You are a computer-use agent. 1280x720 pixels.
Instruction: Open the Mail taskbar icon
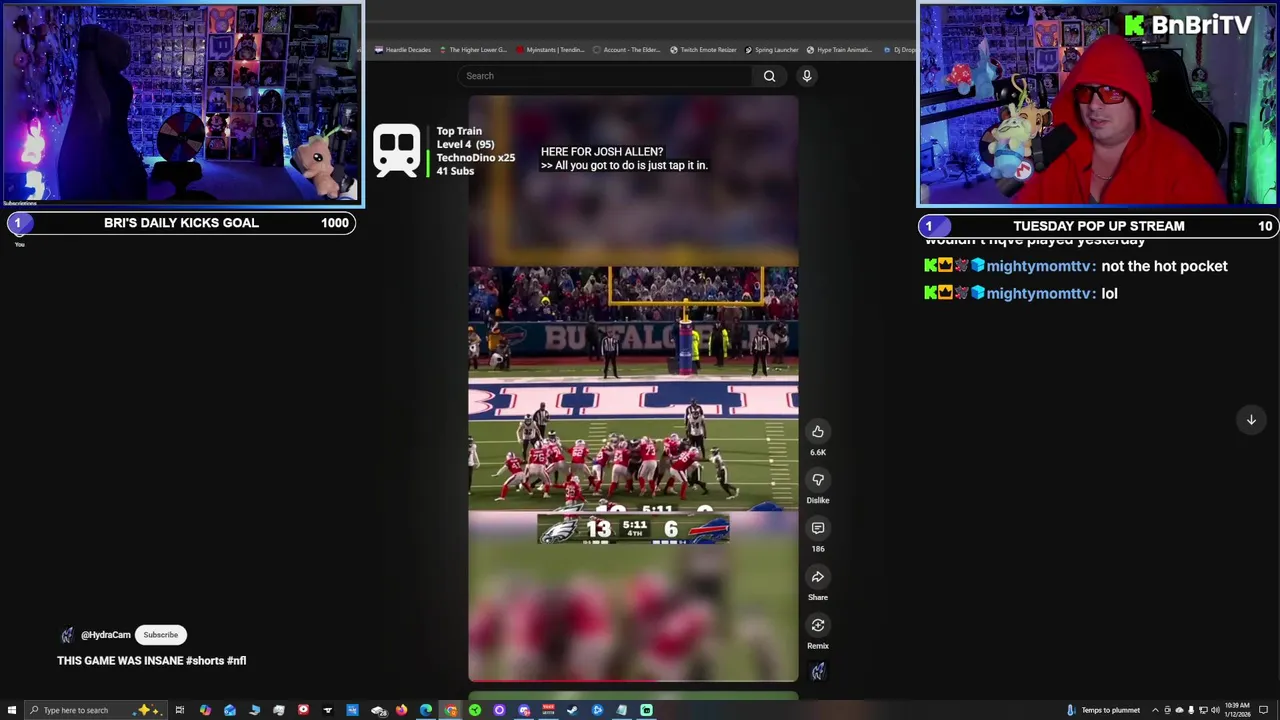pos(230,710)
